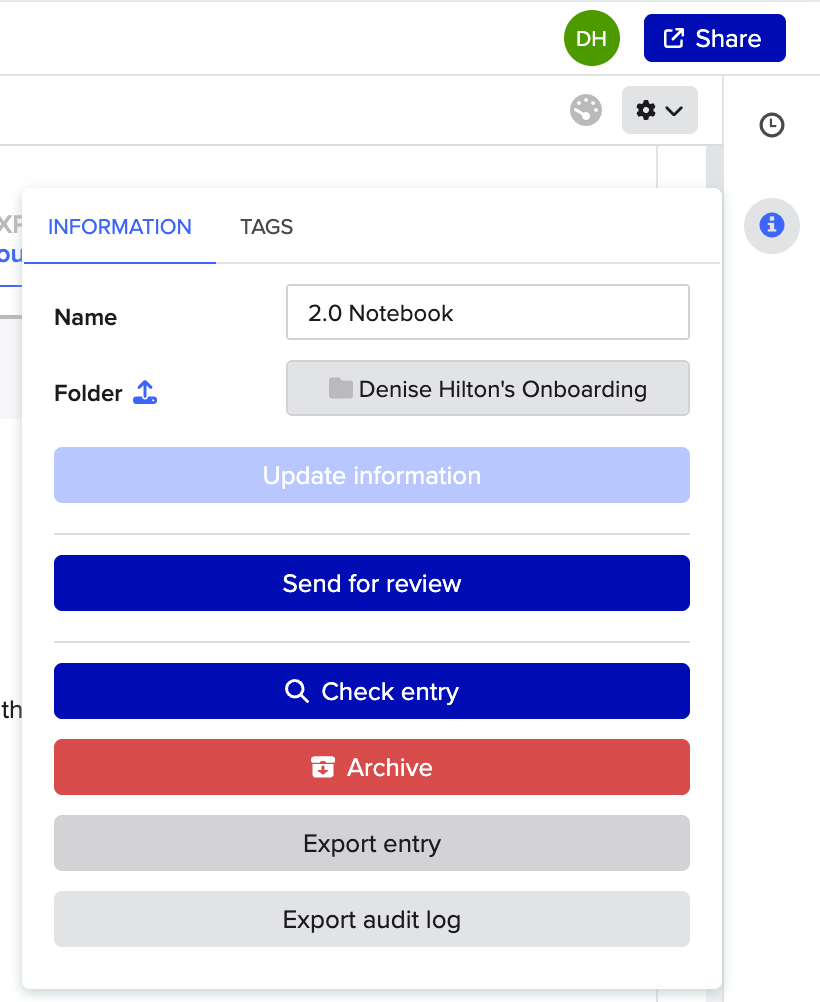Click the Export entry button
Viewport: 820px width, 1002px height.
point(371,844)
